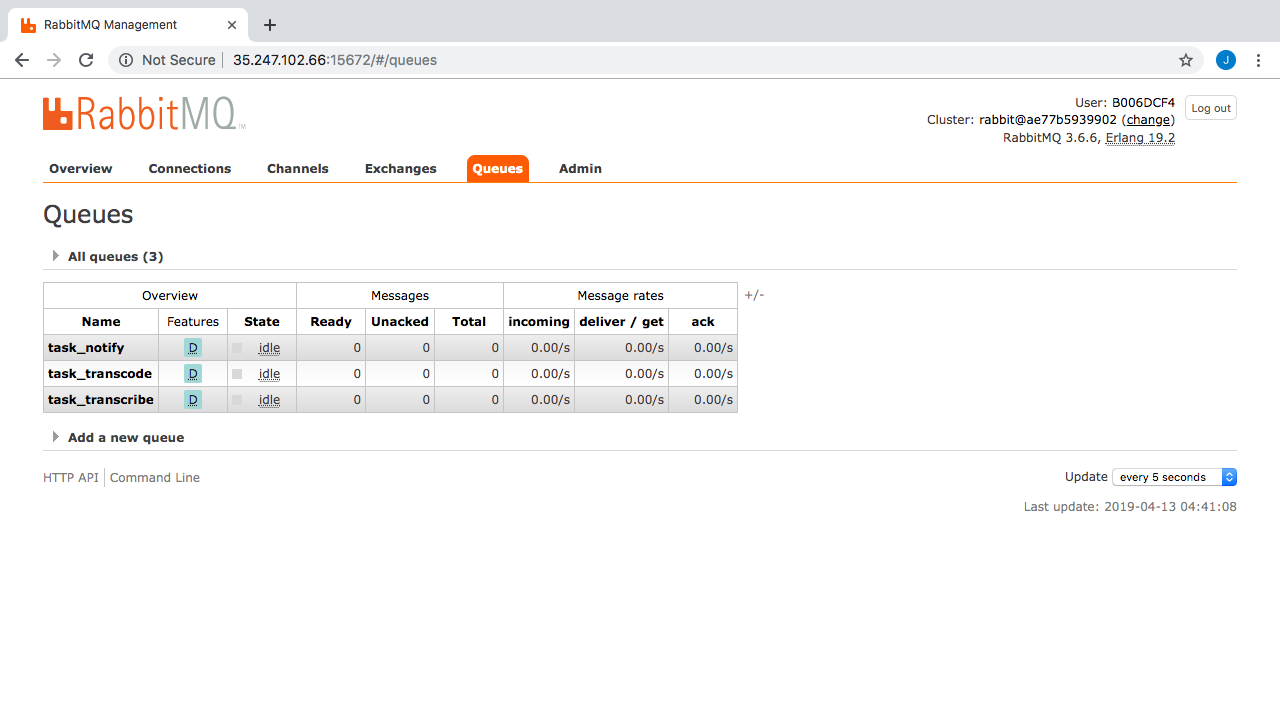Sort queues by Name column header
The image size is (1280, 720).
click(x=101, y=322)
